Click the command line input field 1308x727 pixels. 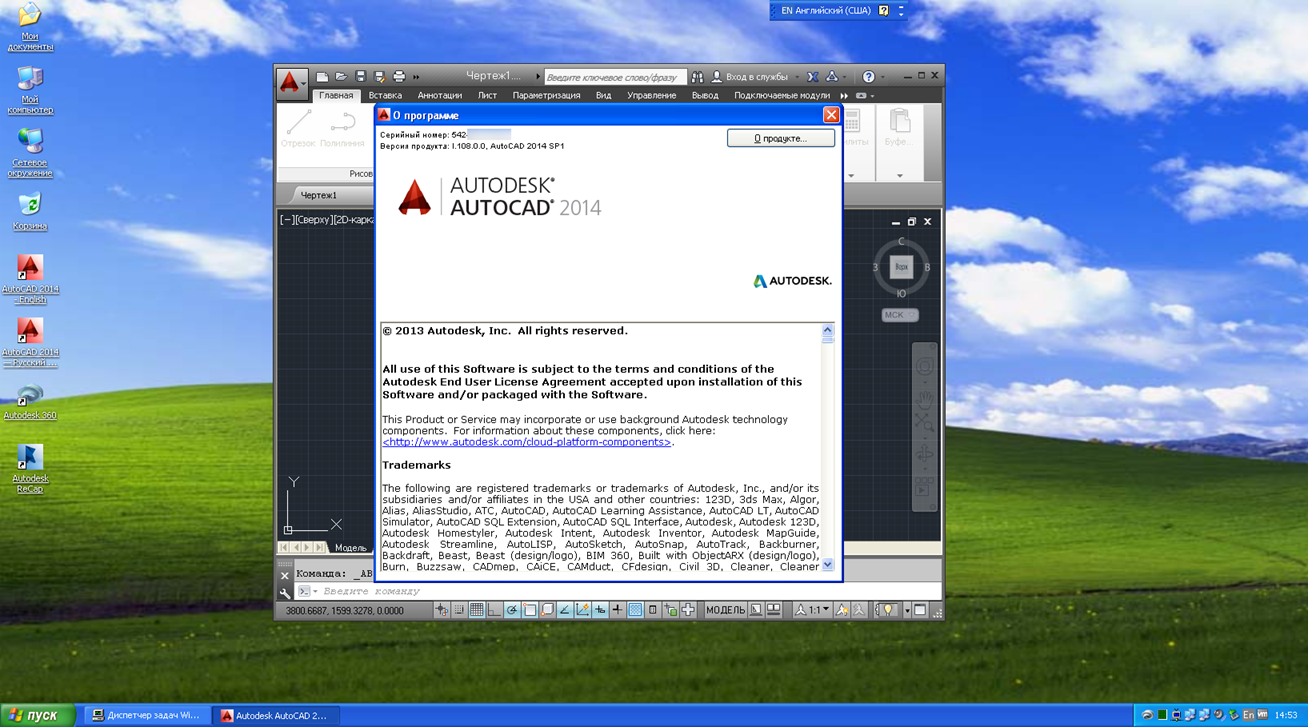[x=620, y=592]
